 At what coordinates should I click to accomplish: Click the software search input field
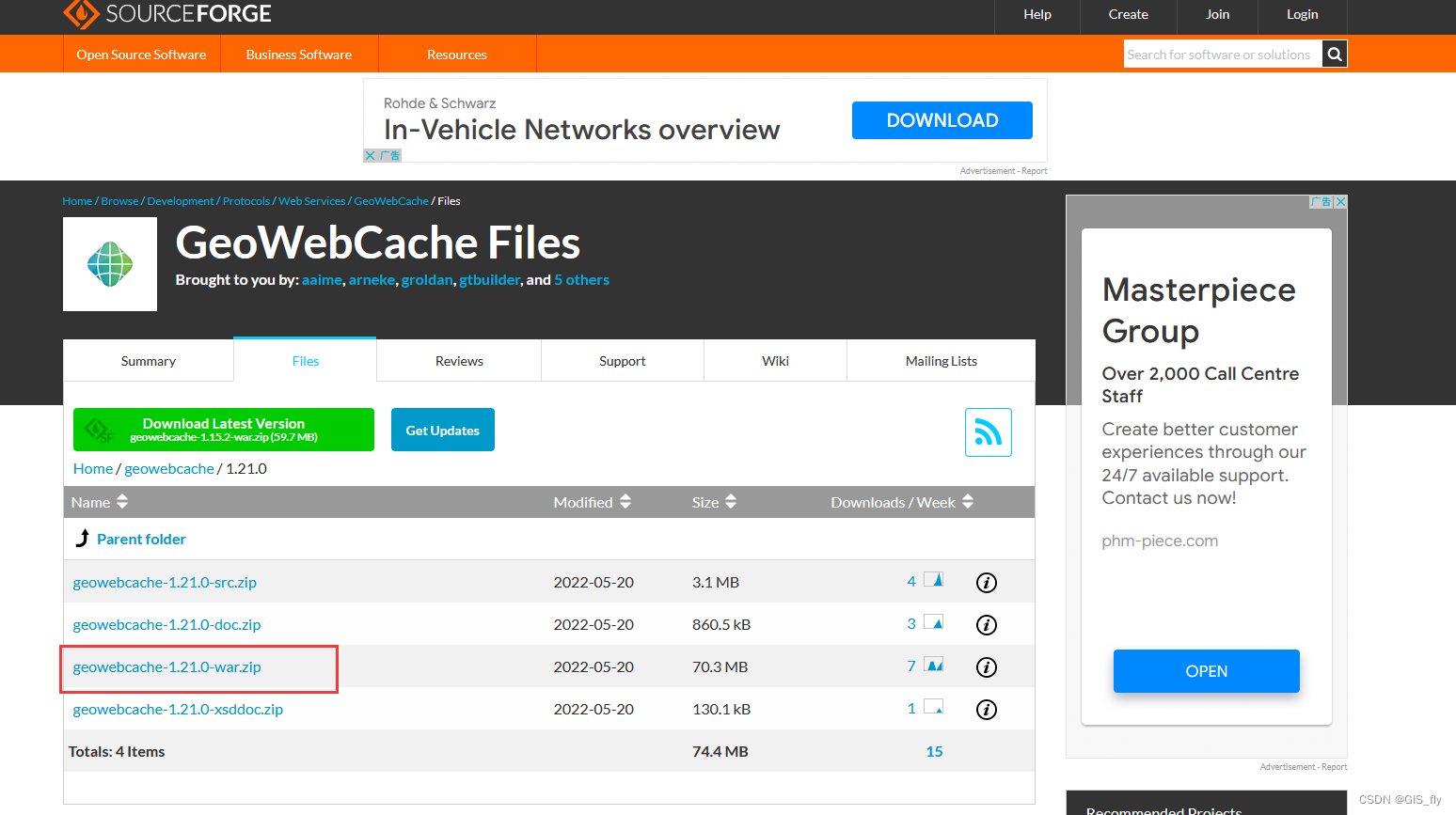point(1218,54)
